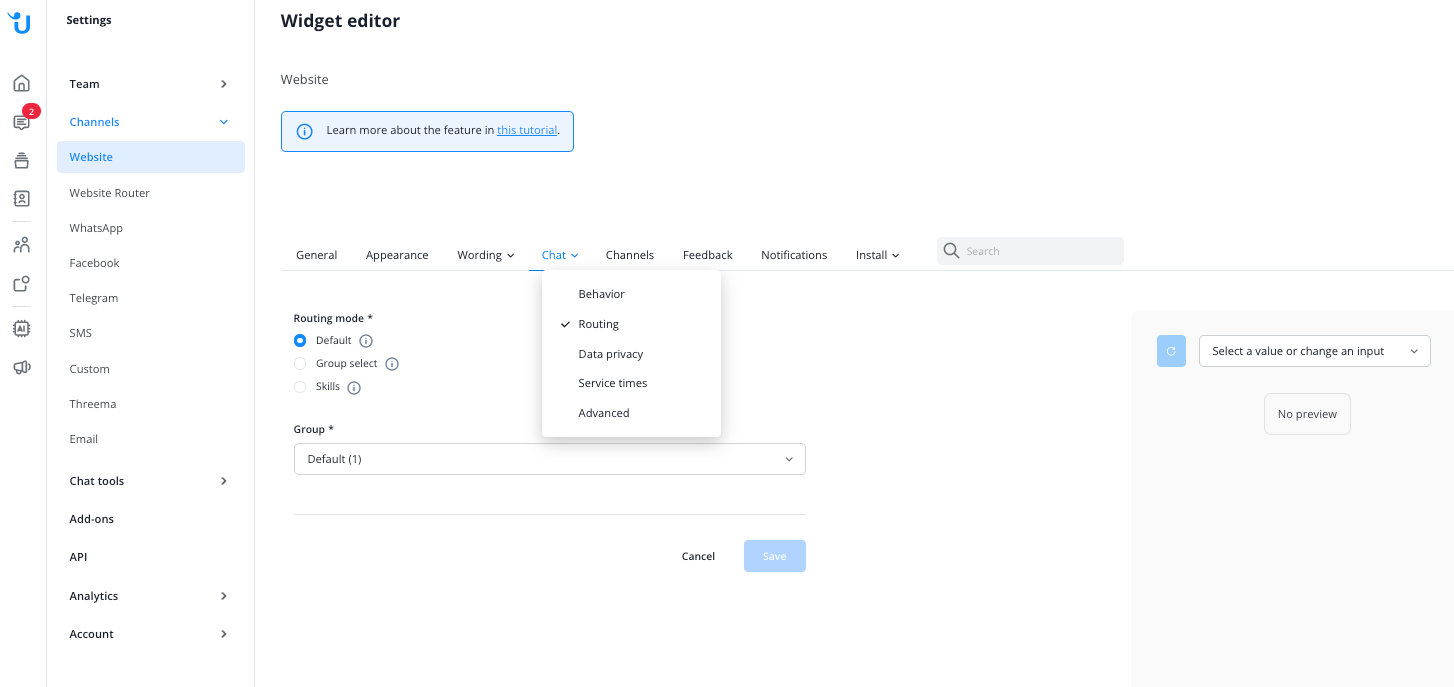This screenshot has height=687, width=1454.
Task: Select the Default routing mode radio
Action: (x=300, y=341)
